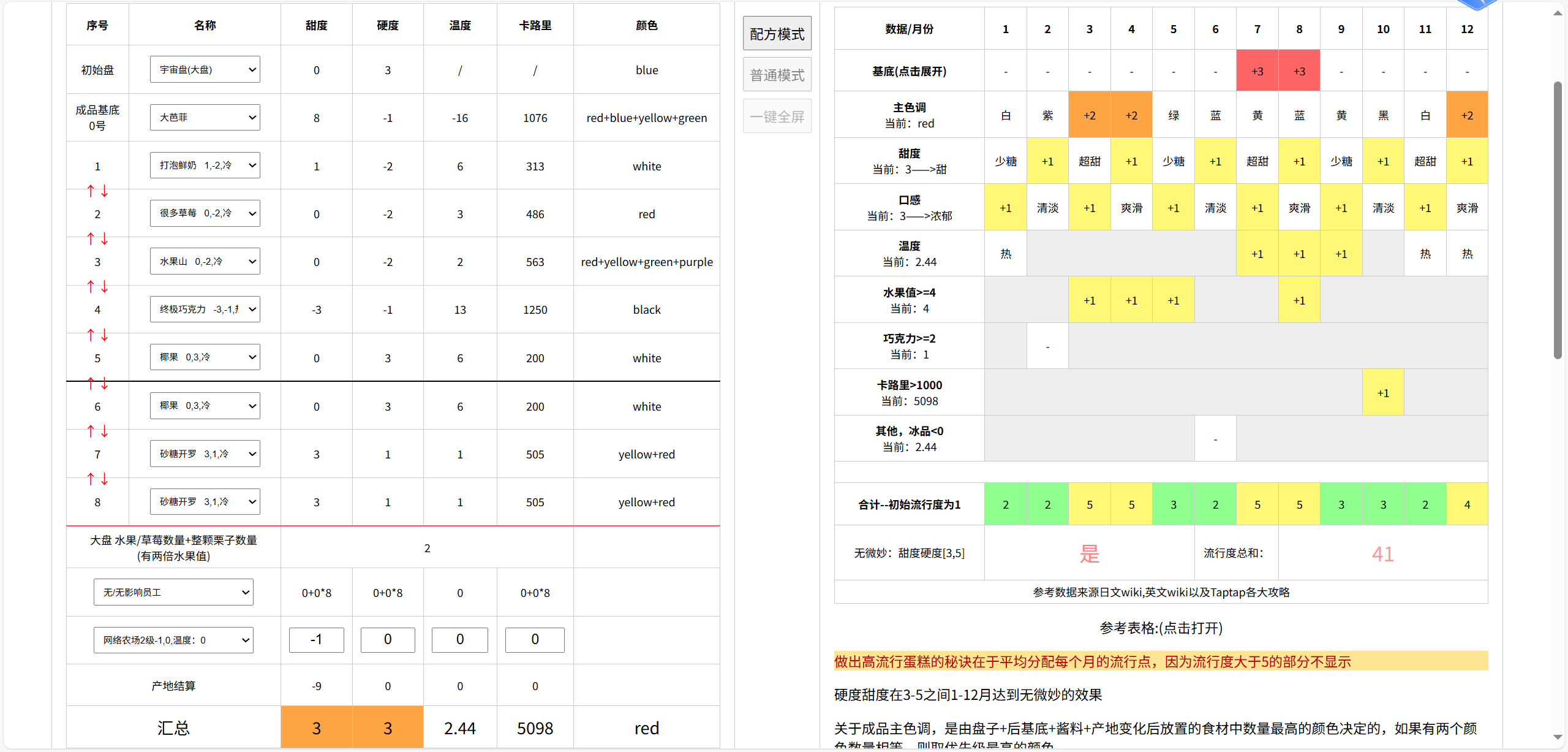Click the sweetness input field showing -1
The height and width of the screenshot is (752, 1568).
pyautogui.click(x=316, y=640)
